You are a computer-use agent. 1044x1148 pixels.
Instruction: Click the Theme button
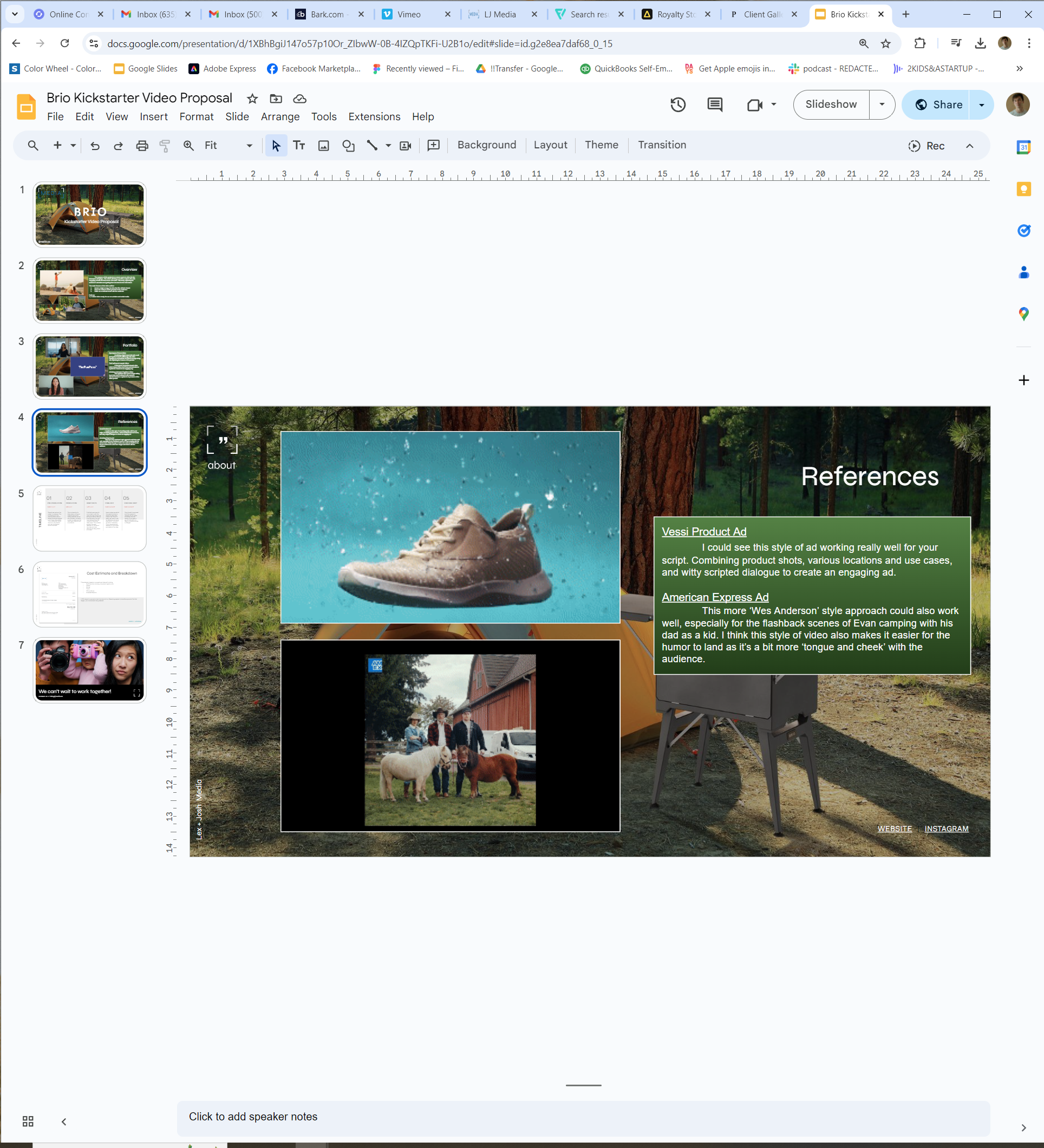602,145
